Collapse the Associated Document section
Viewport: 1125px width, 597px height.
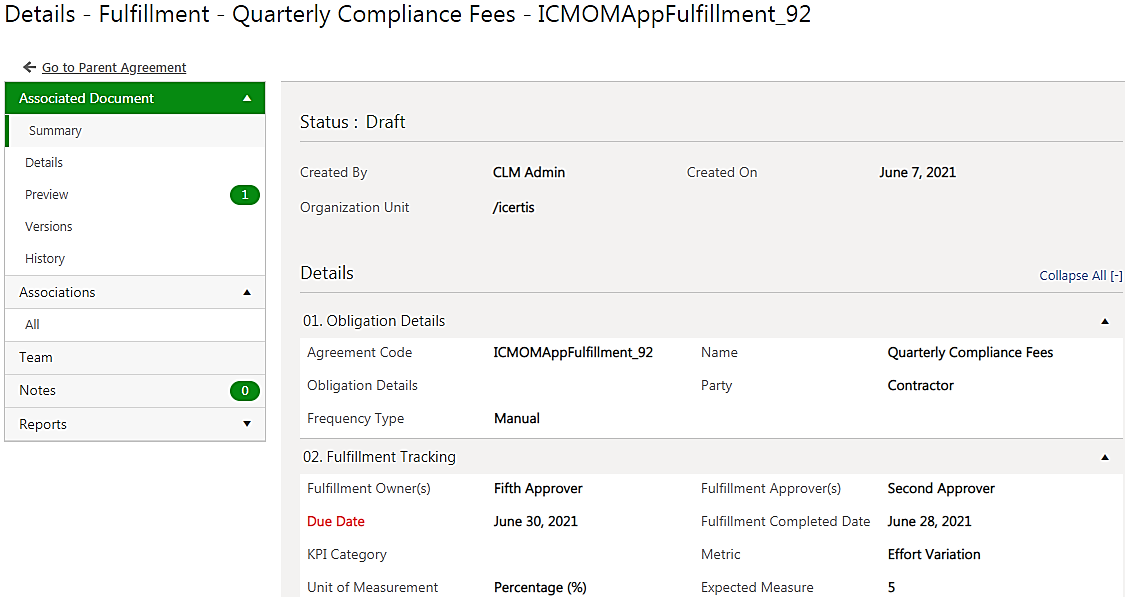tap(247, 98)
